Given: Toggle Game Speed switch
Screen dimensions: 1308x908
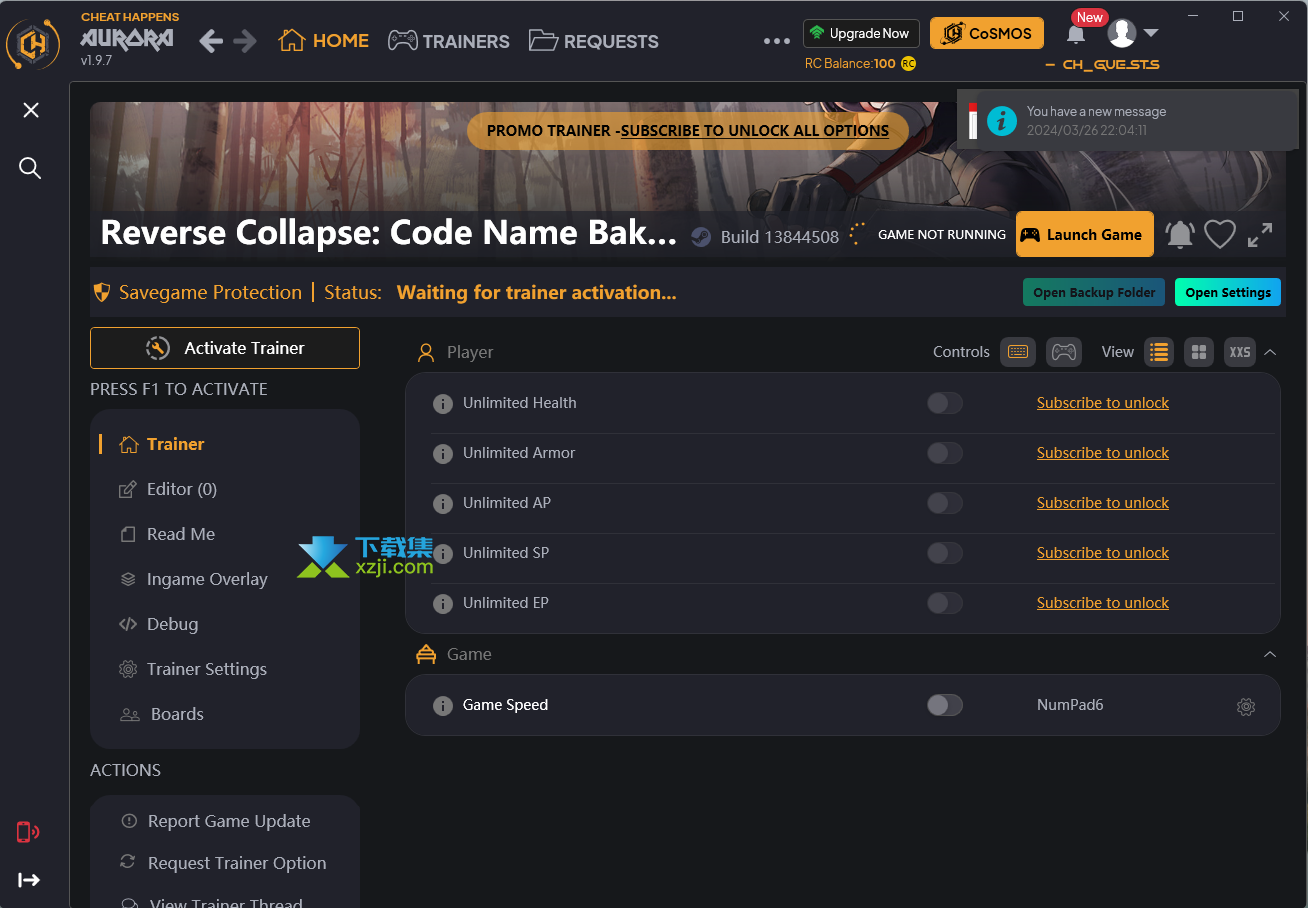Looking at the screenshot, I should pos(945,705).
